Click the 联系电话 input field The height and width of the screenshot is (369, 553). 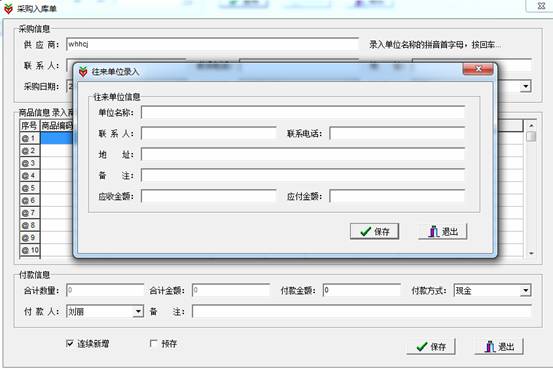click(397, 133)
